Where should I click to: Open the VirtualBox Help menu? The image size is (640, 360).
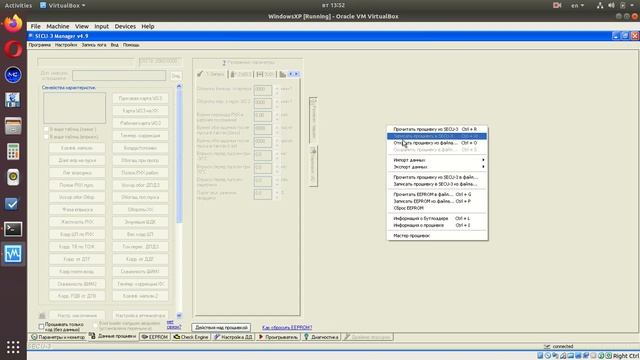coord(148,26)
